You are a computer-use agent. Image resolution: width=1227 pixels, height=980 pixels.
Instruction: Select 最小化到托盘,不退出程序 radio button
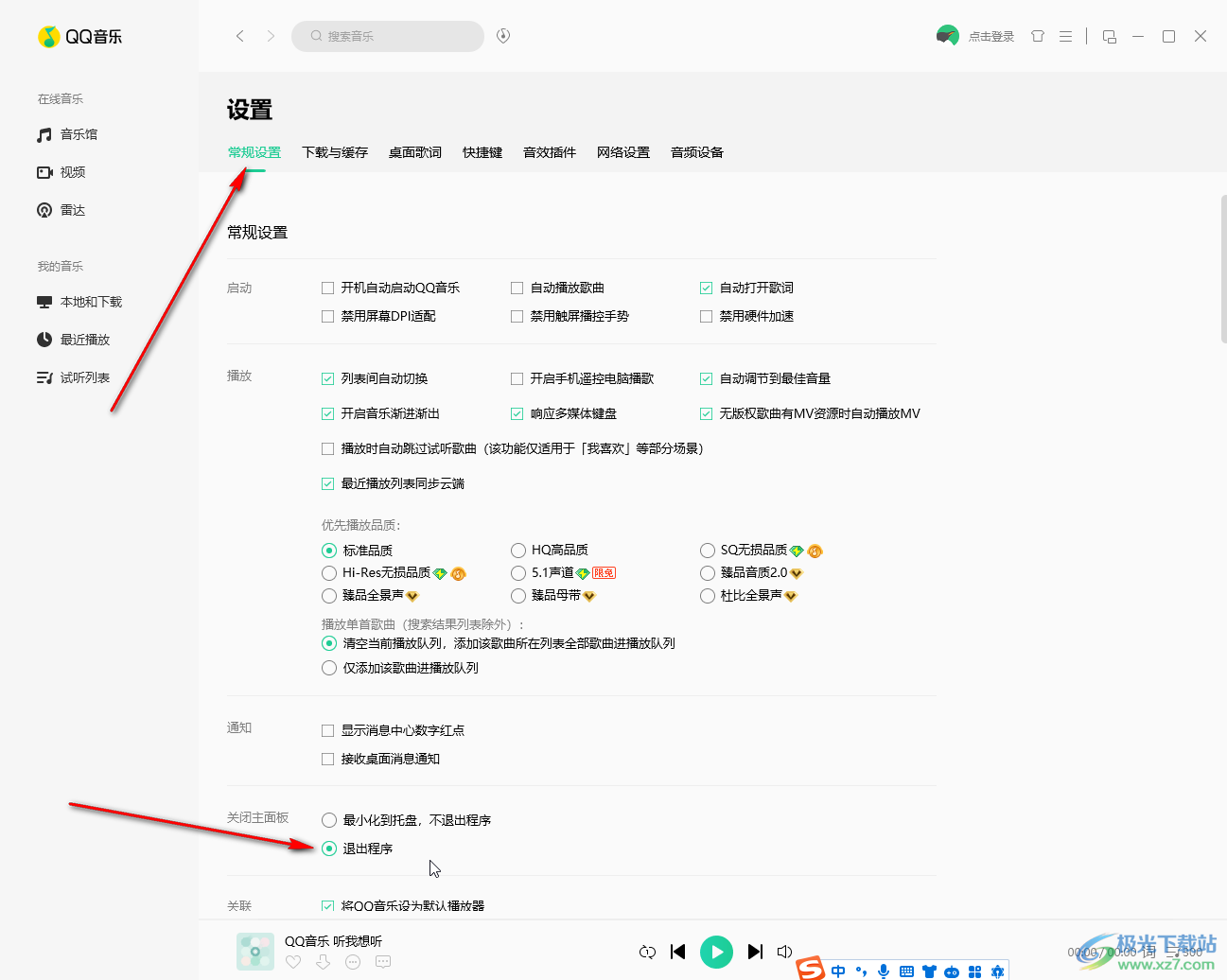(x=329, y=820)
